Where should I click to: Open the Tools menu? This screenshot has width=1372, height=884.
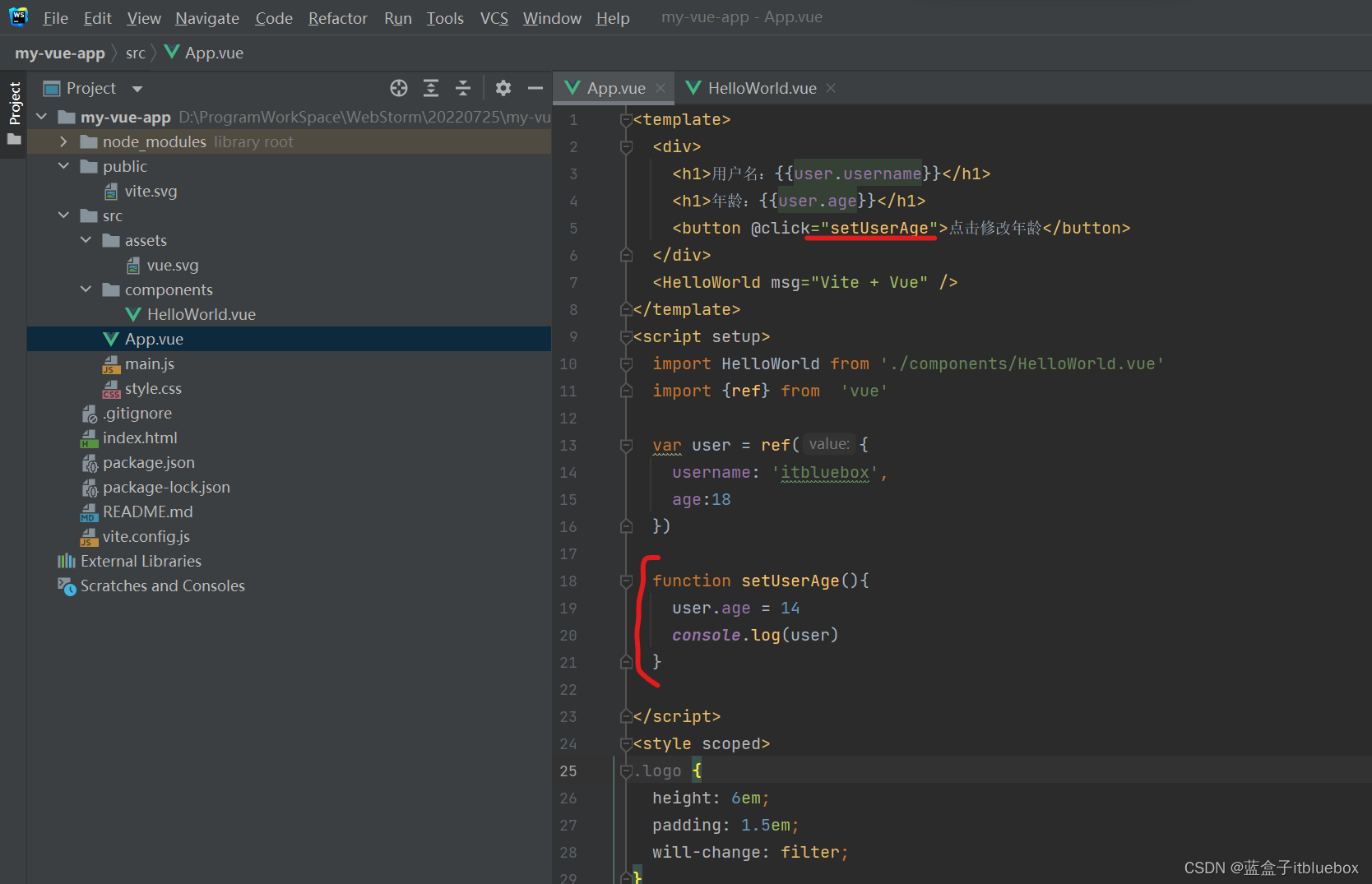[x=445, y=18]
